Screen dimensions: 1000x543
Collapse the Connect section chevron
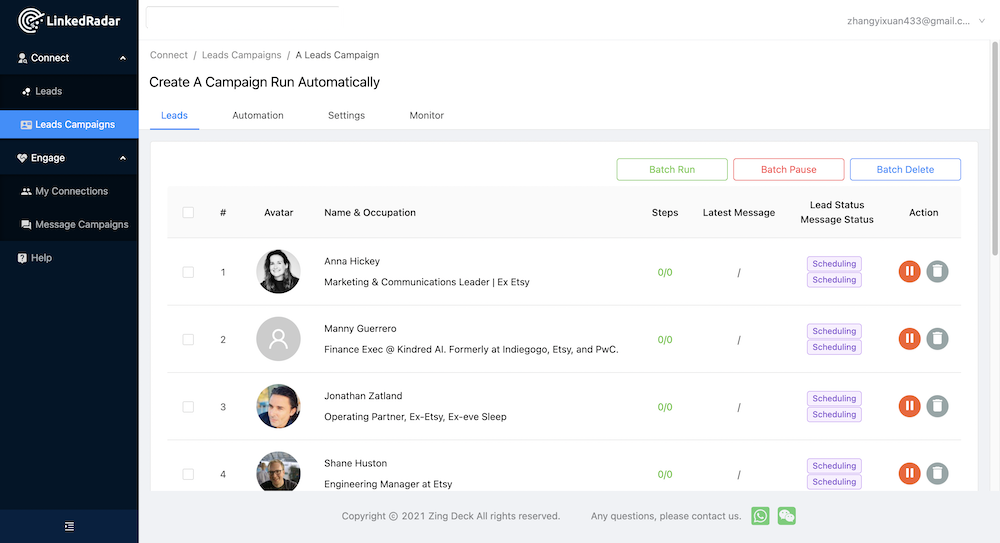[x=123, y=58]
